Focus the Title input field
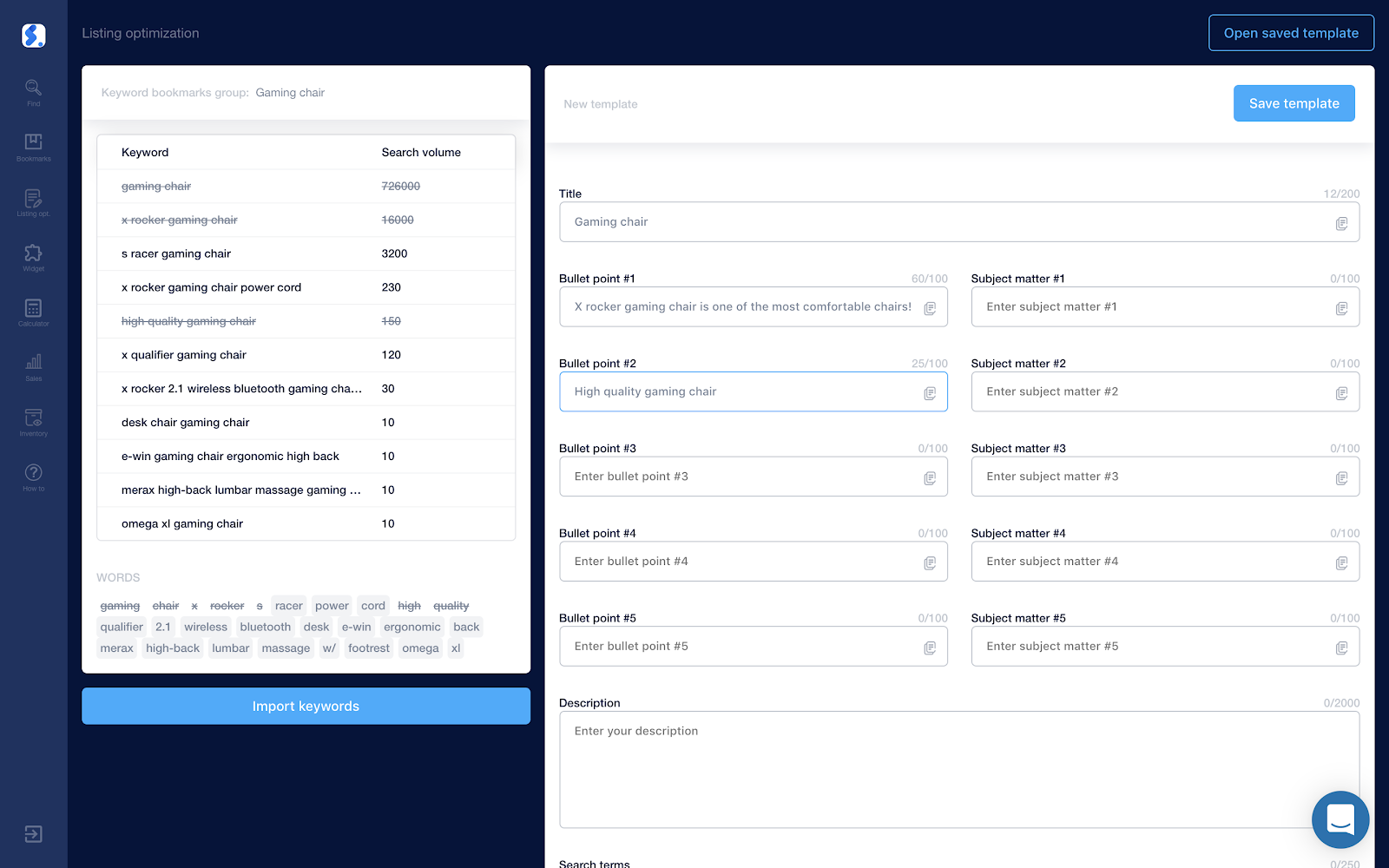 point(959,222)
